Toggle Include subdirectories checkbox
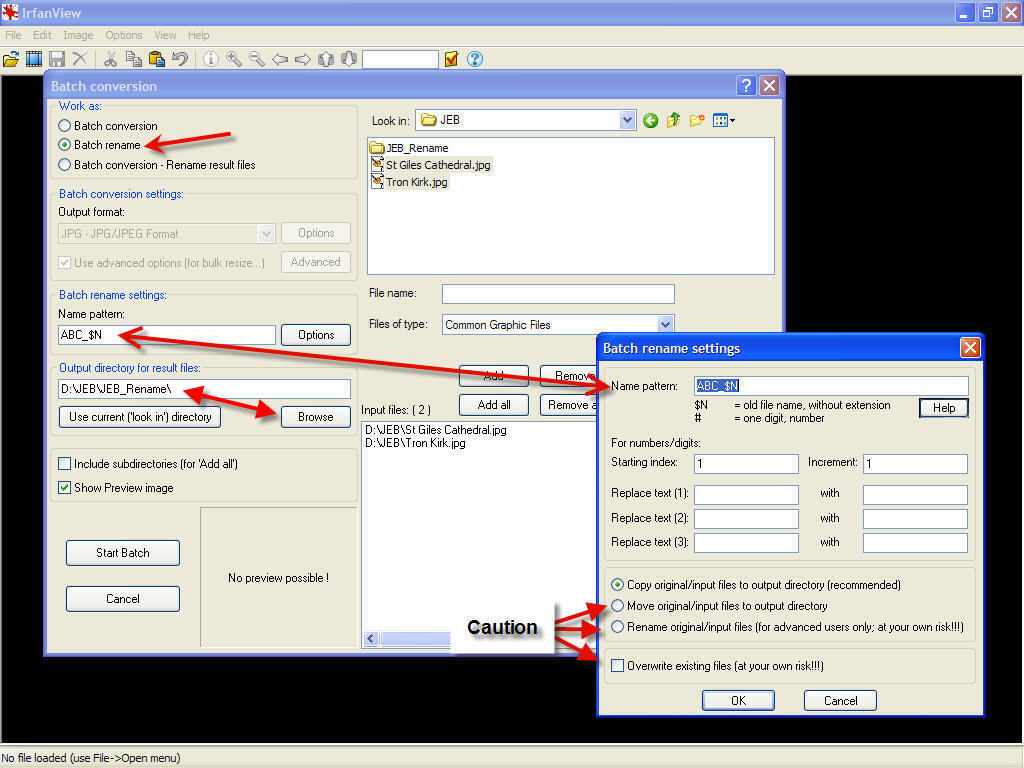 (65, 464)
